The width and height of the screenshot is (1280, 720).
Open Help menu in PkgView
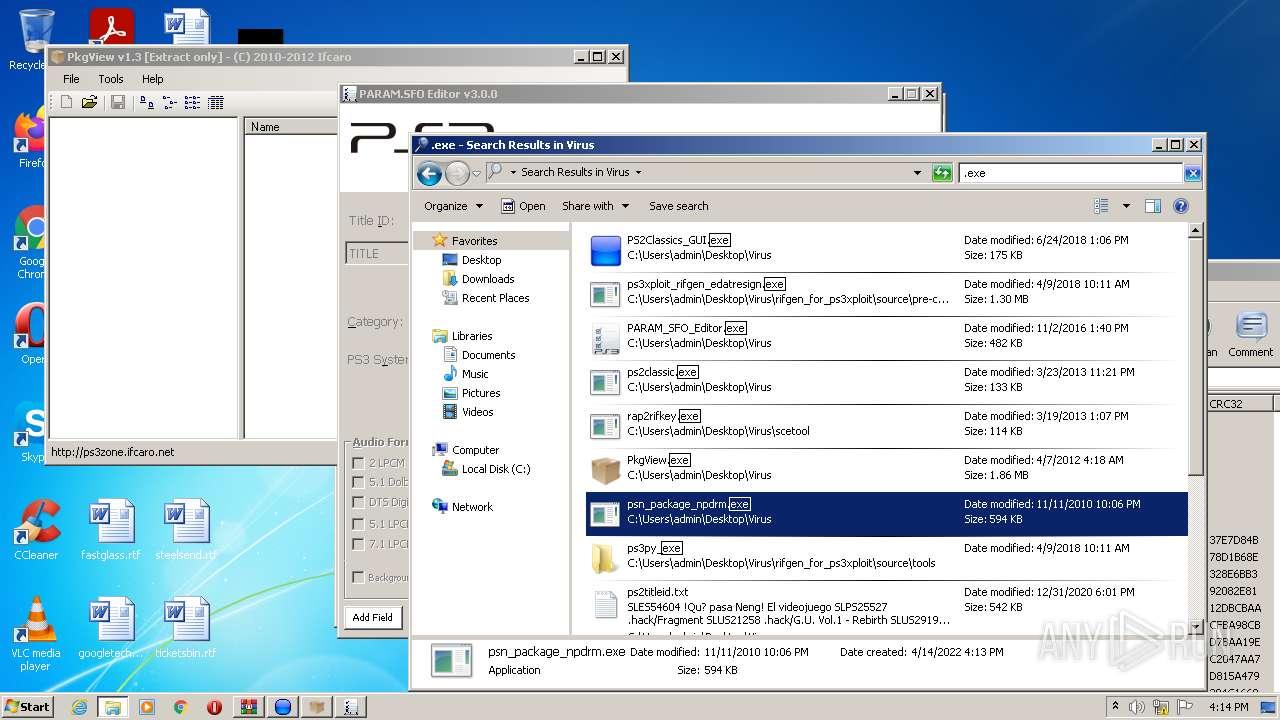pos(152,79)
